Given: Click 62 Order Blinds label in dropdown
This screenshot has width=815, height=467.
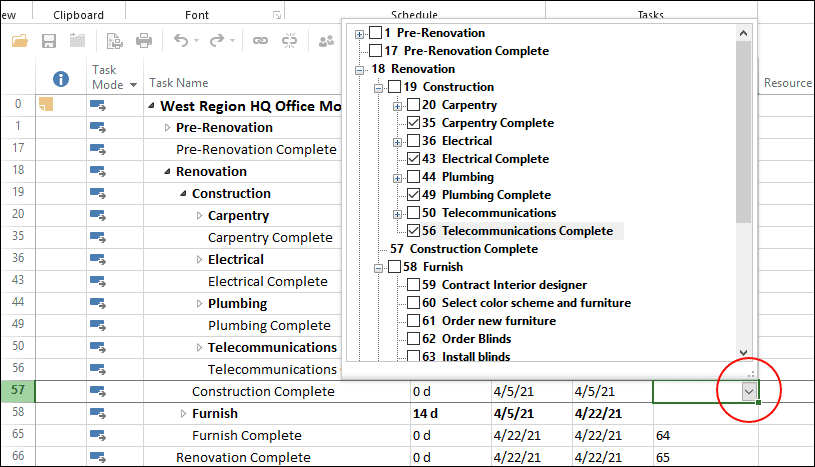Looking at the screenshot, I should [466, 339].
